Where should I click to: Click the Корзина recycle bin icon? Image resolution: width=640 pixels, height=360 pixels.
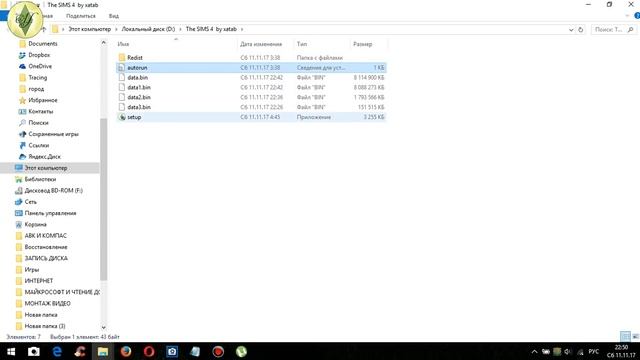(x=19, y=224)
